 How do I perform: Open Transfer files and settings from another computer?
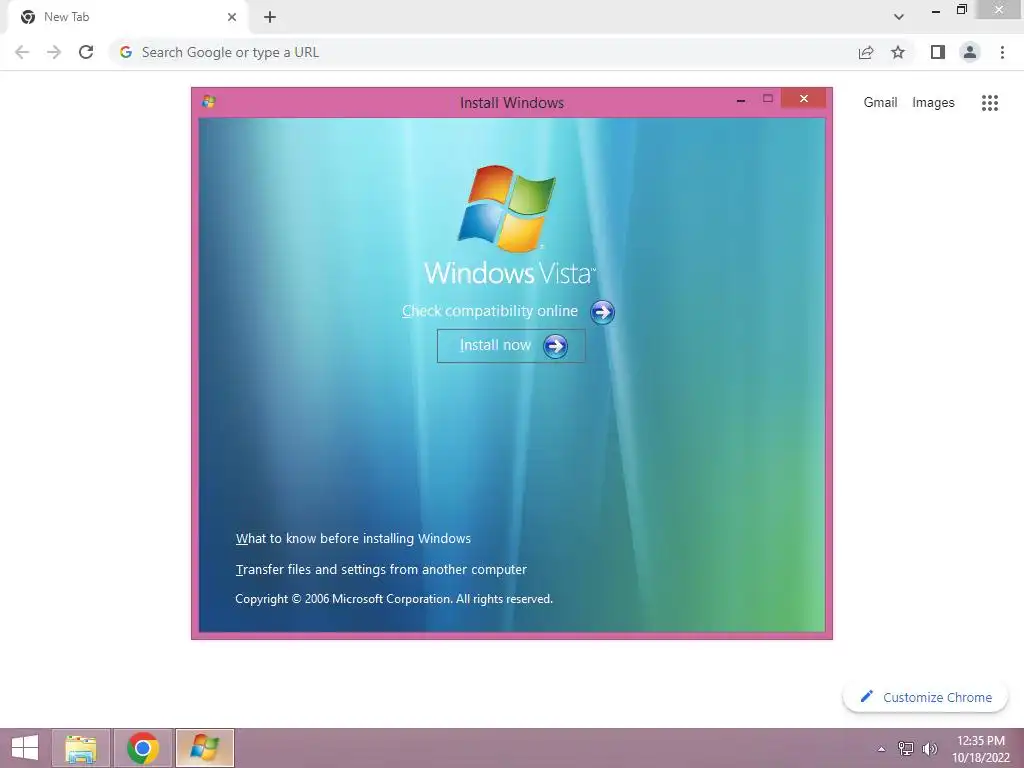point(381,569)
